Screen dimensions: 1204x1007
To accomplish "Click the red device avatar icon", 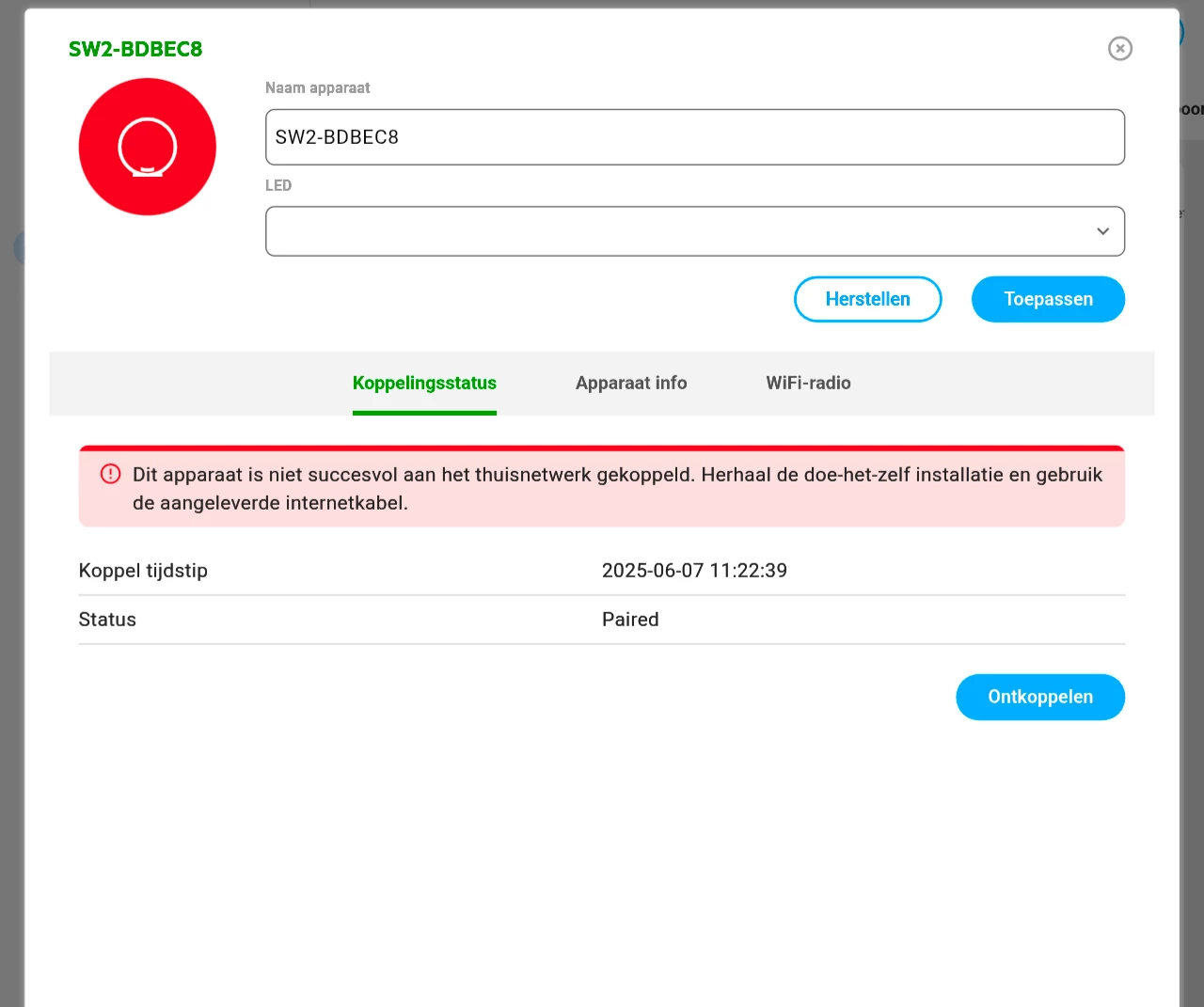I will (x=148, y=147).
